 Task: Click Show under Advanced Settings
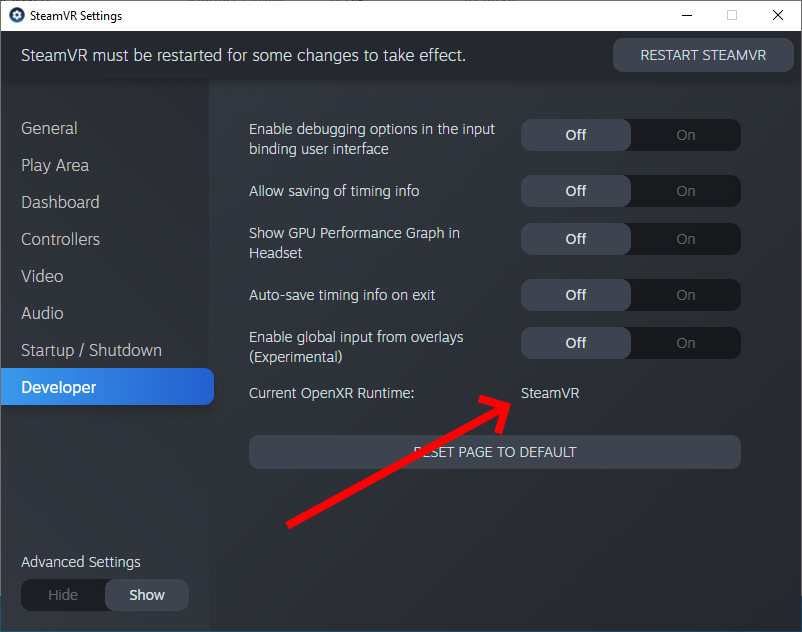[147, 595]
